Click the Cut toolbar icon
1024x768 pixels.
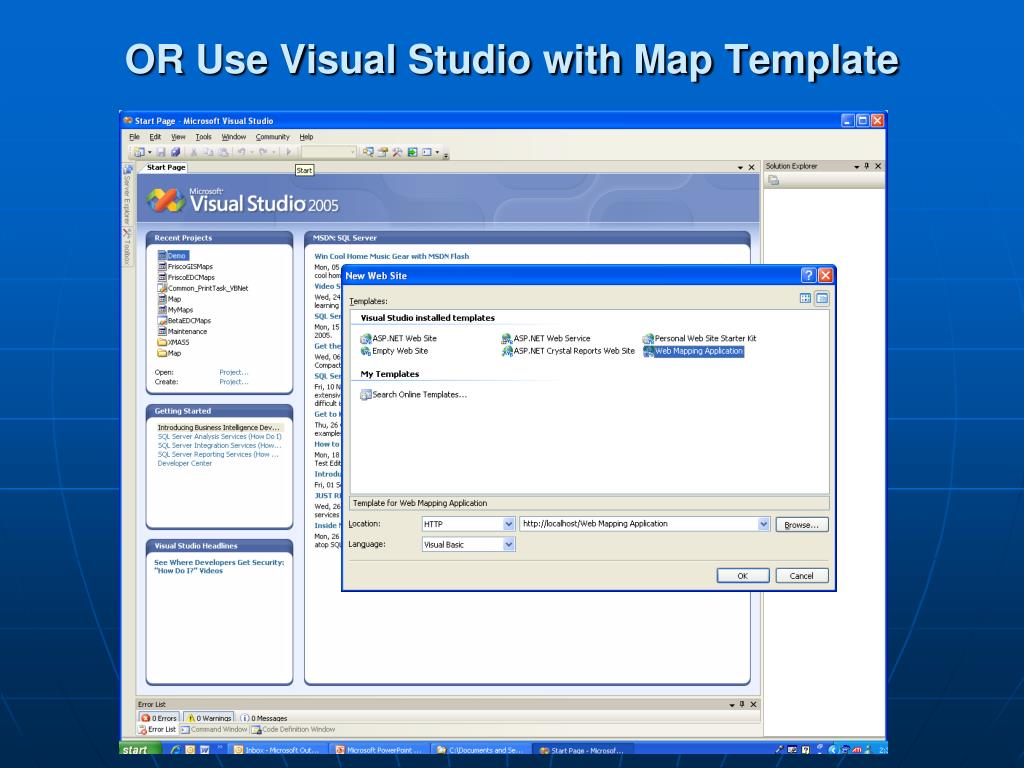194,152
